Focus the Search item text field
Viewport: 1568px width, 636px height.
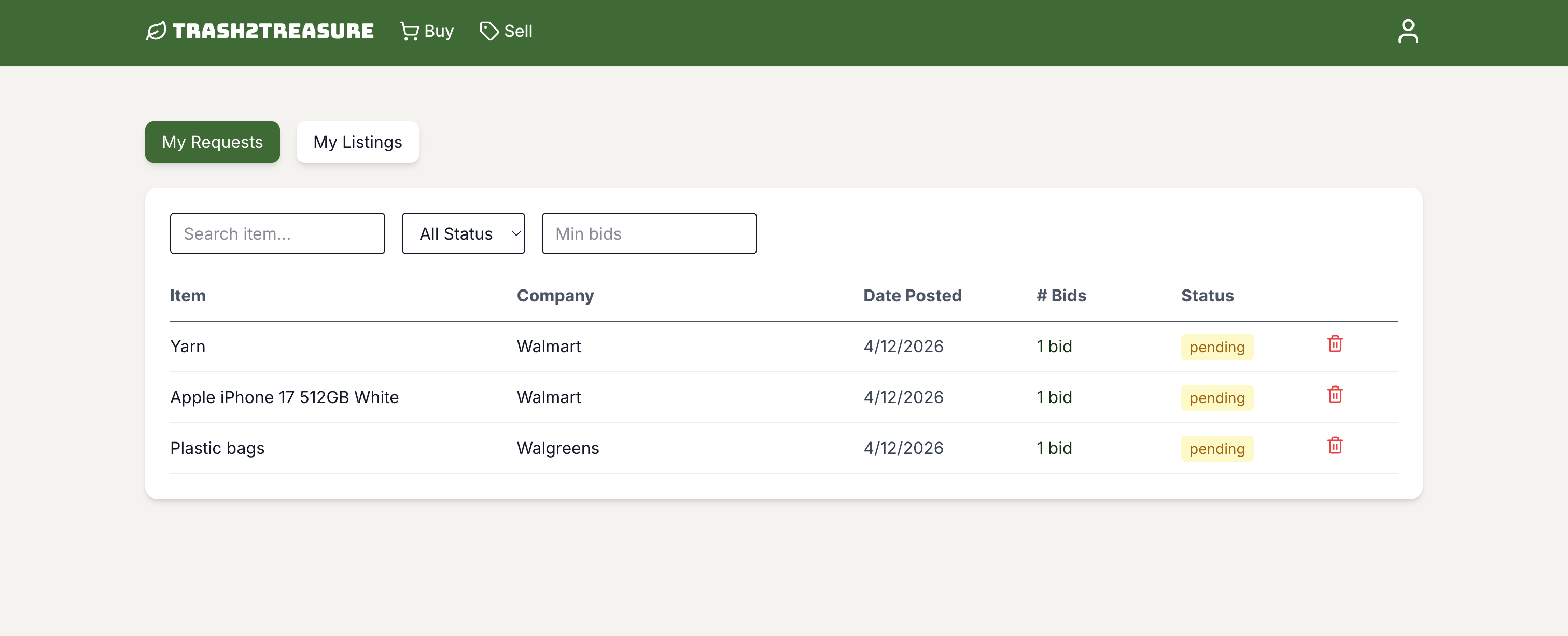pos(277,234)
